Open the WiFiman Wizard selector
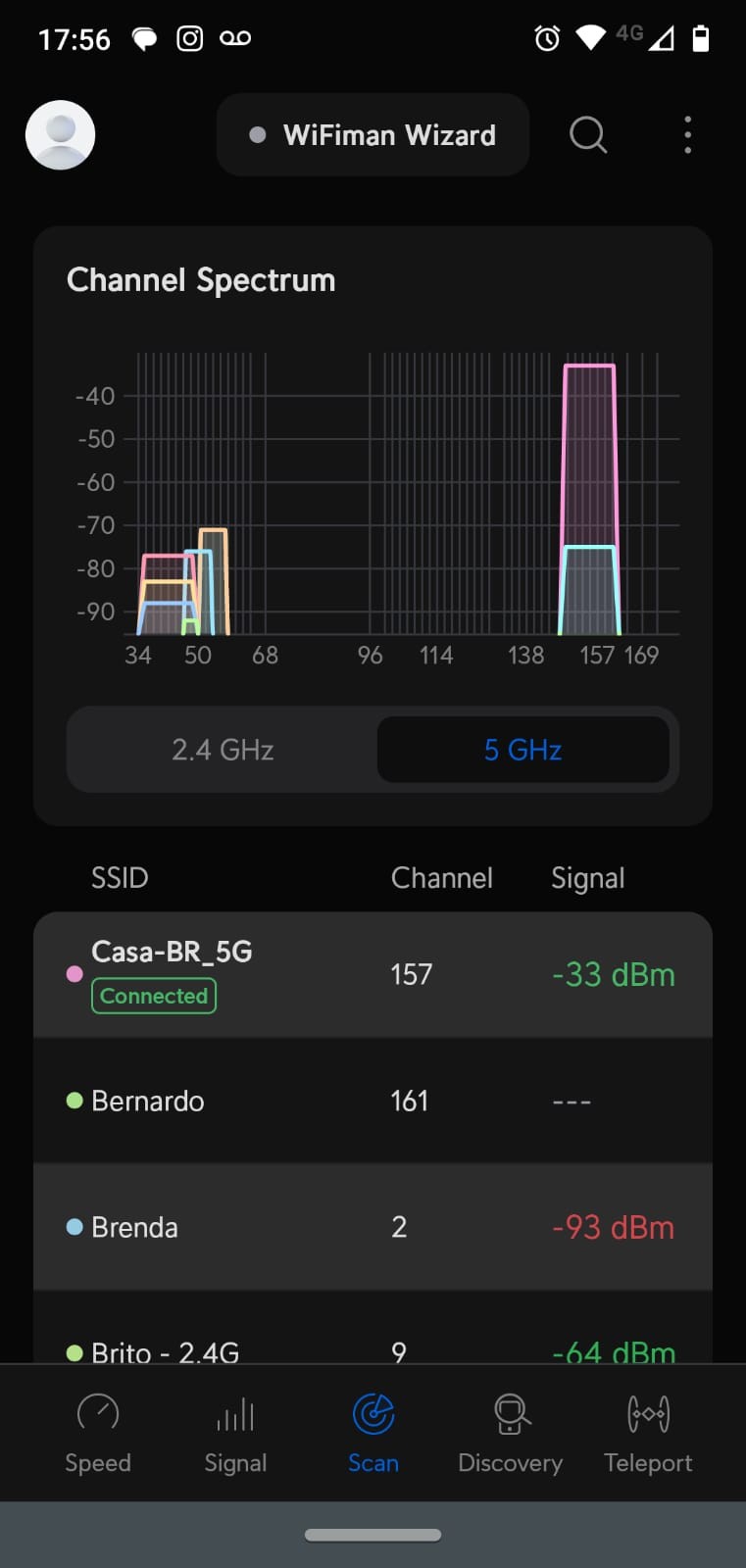This screenshot has width=746, height=1568. [373, 135]
